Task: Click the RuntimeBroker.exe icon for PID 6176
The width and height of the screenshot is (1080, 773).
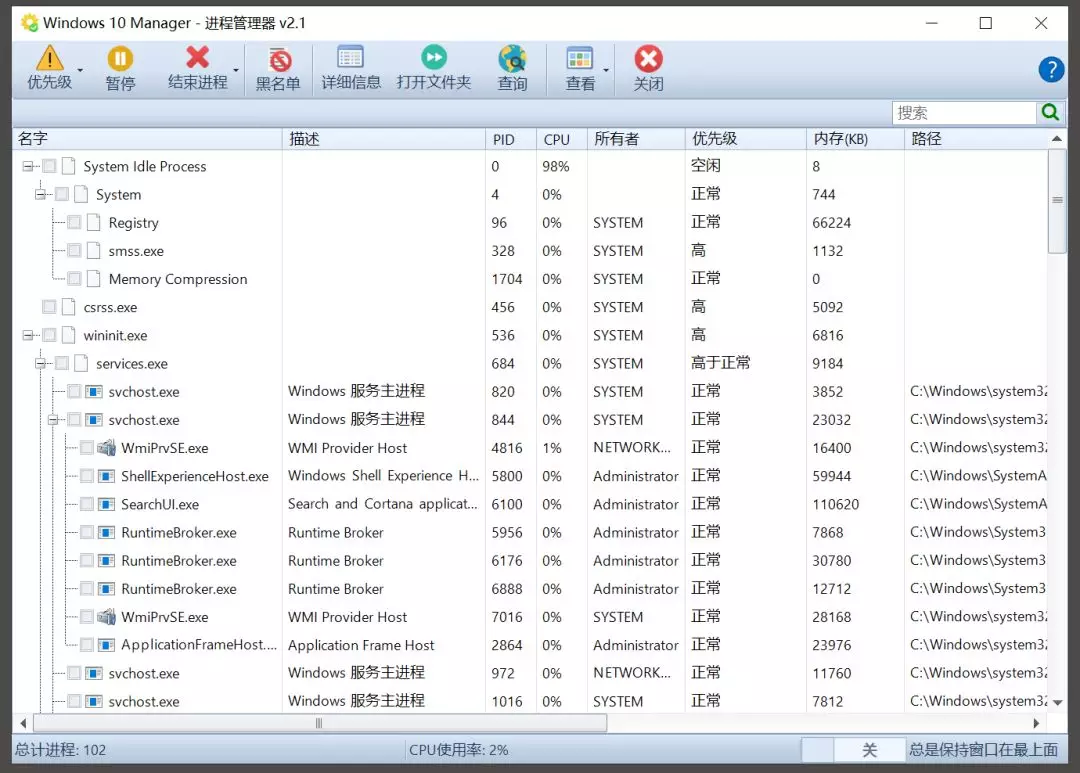Action: pyautogui.click(x=106, y=561)
